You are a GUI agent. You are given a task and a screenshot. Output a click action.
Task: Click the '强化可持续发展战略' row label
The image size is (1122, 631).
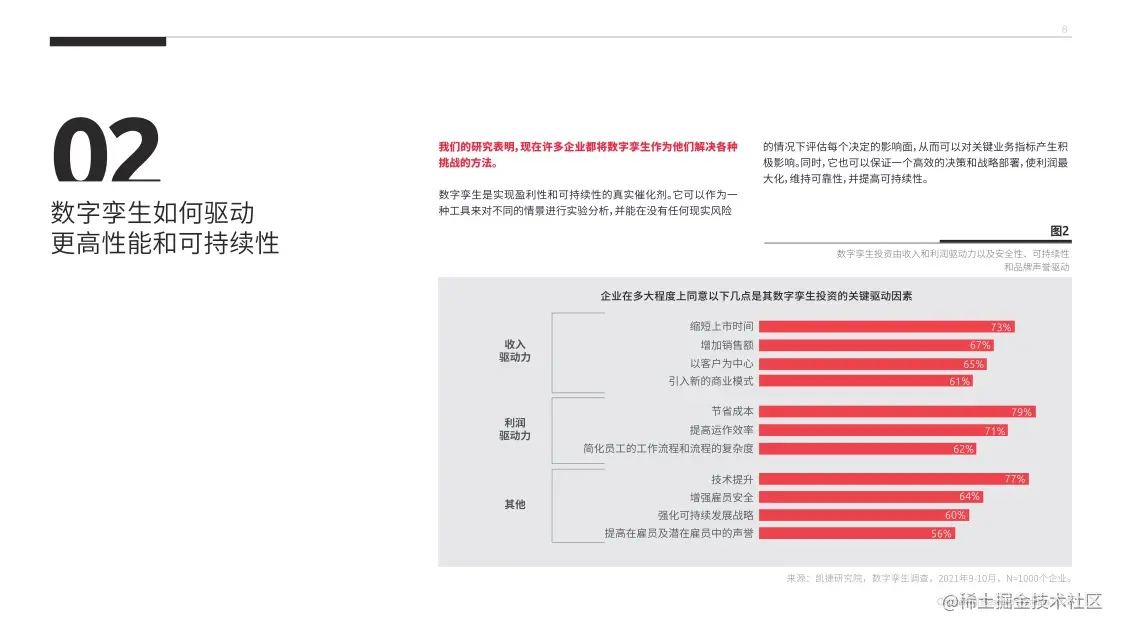705,515
